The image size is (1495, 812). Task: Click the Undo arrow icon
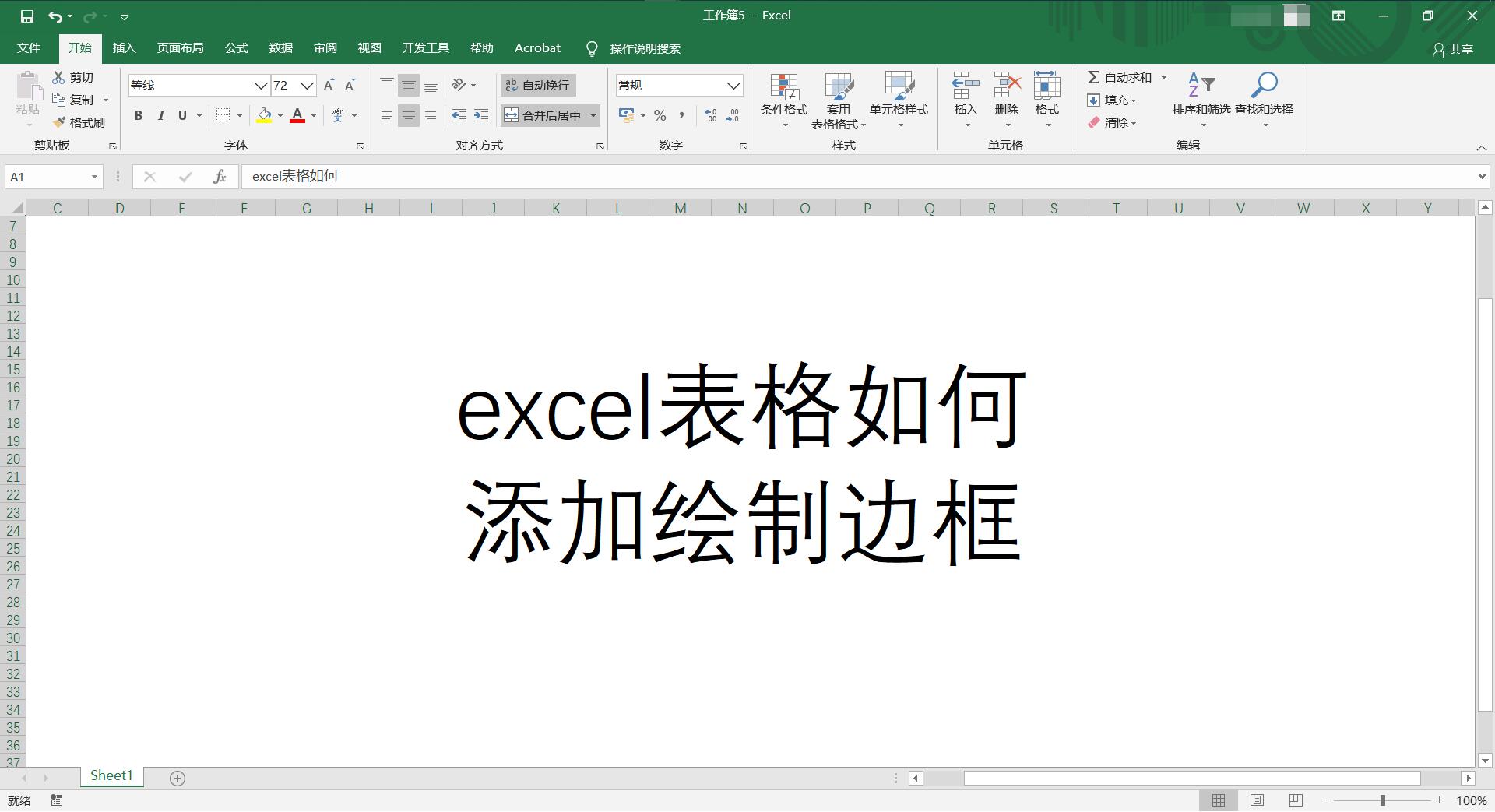(x=55, y=16)
